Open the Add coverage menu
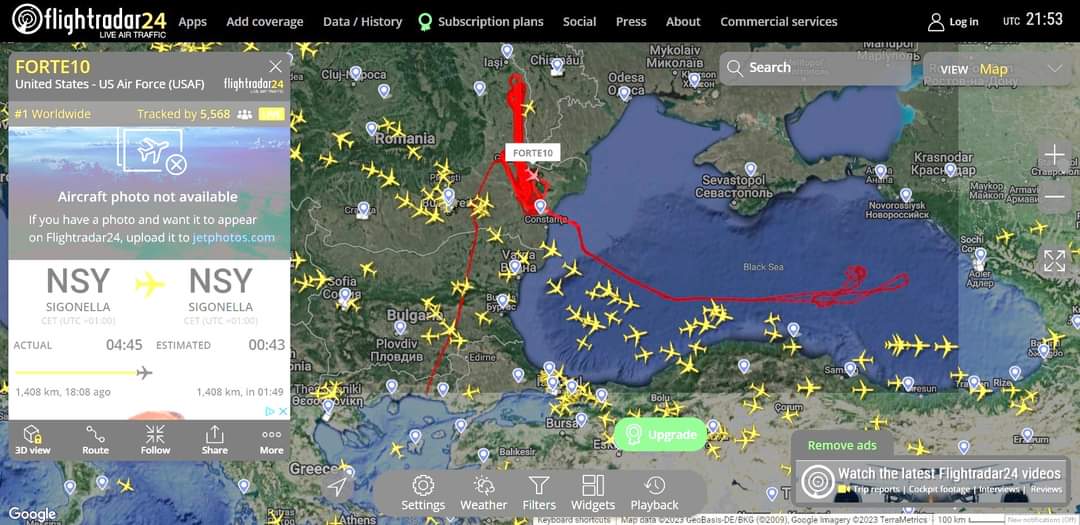The image size is (1080, 525). click(x=264, y=21)
